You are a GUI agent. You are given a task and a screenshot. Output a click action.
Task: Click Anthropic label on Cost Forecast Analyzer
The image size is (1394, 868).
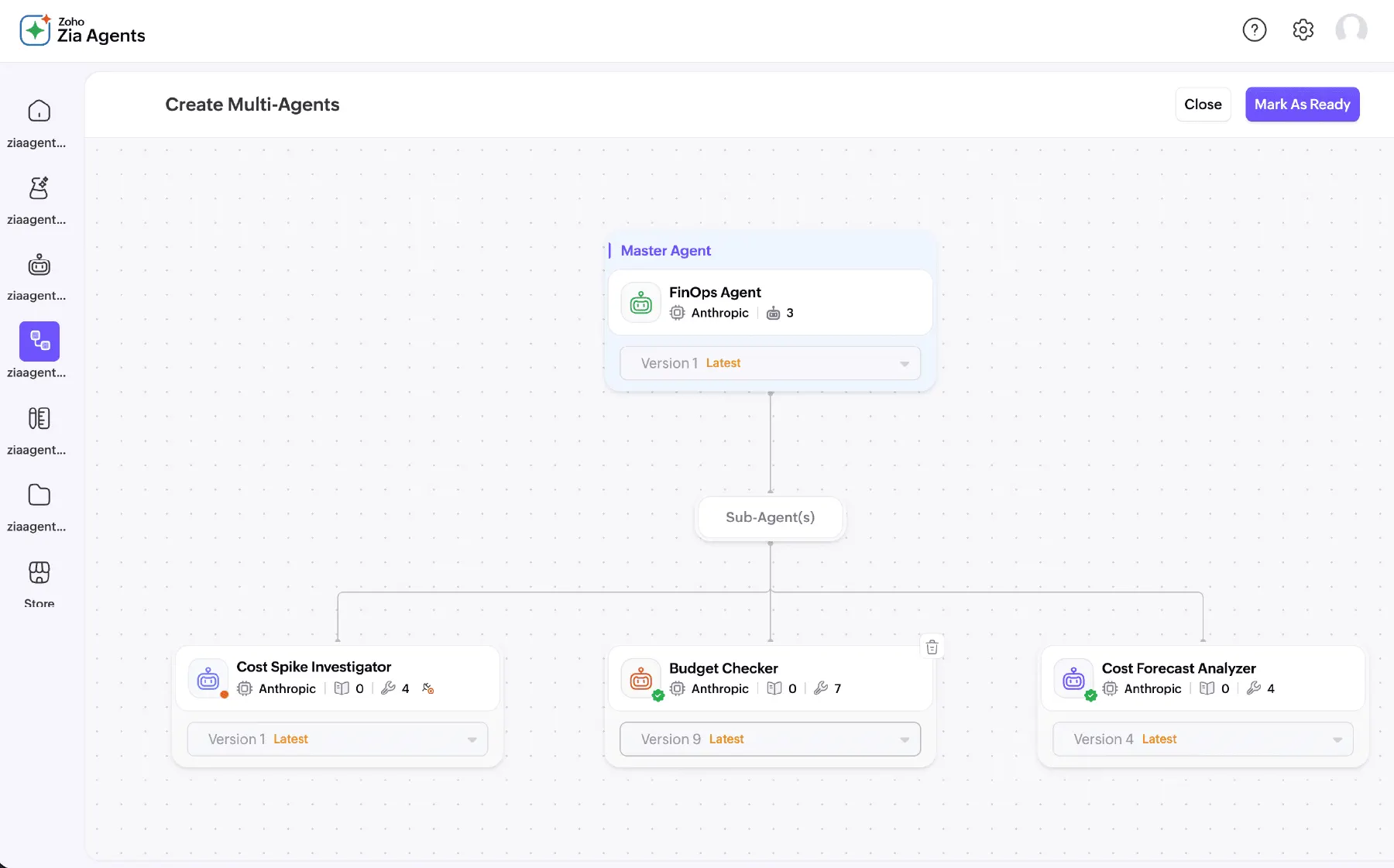tap(1152, 688)
